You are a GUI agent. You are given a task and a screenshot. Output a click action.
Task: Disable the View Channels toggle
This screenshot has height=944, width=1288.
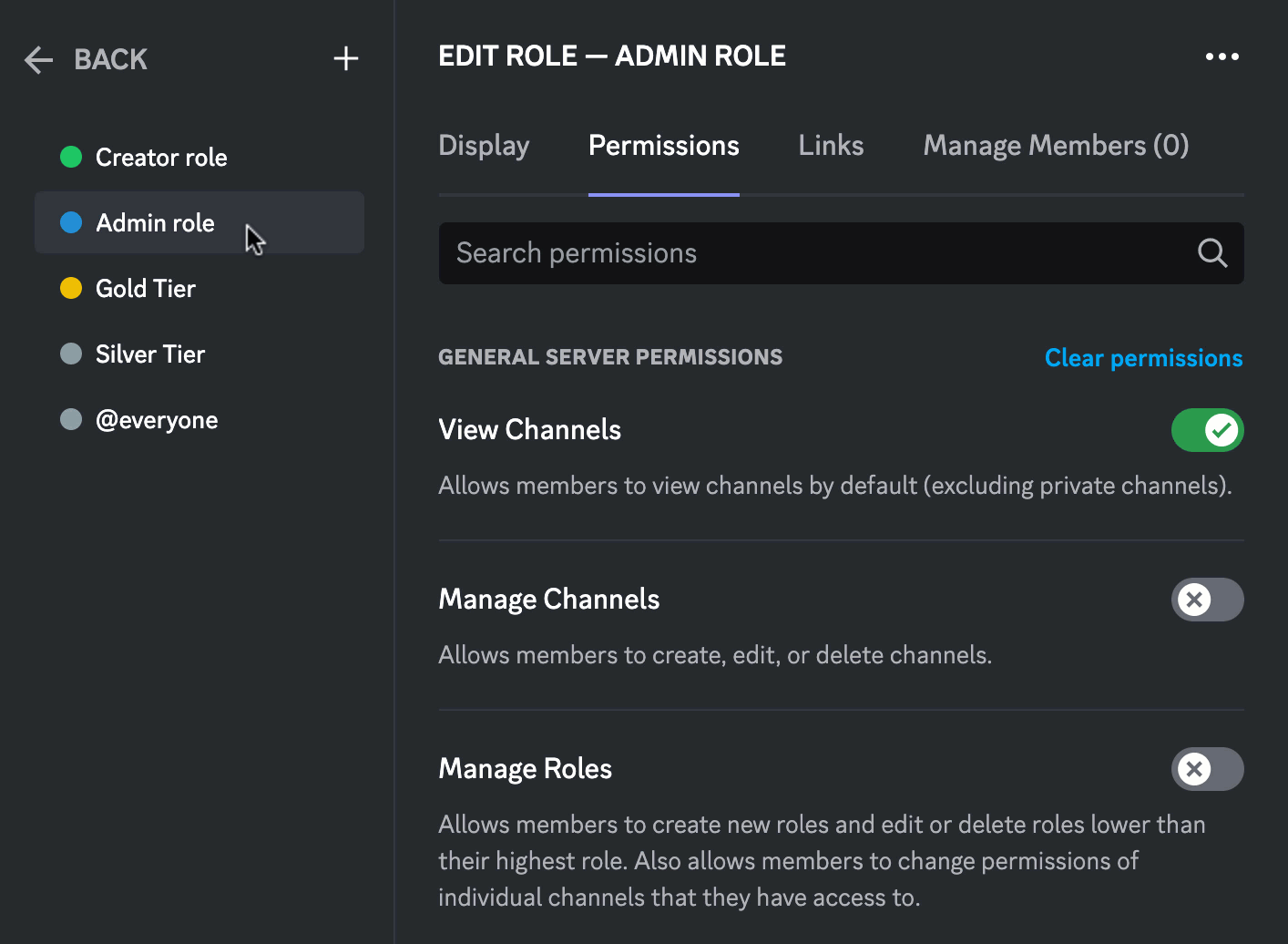1207,430
